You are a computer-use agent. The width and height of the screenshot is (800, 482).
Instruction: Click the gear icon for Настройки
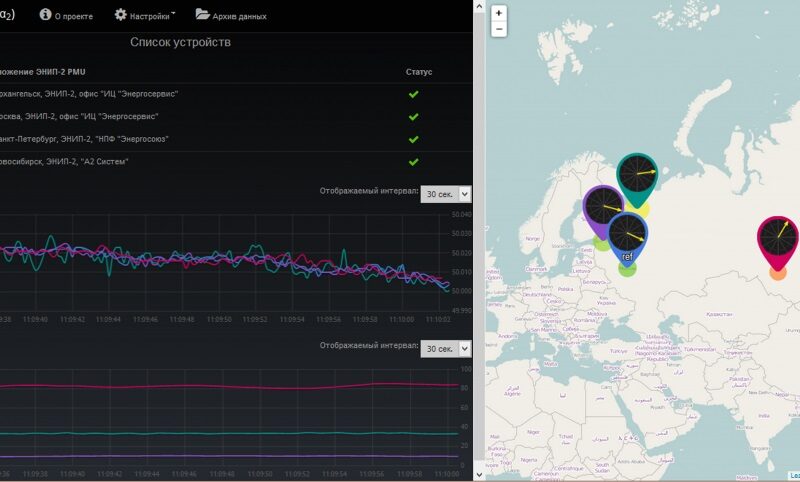(x=121, y=15)
